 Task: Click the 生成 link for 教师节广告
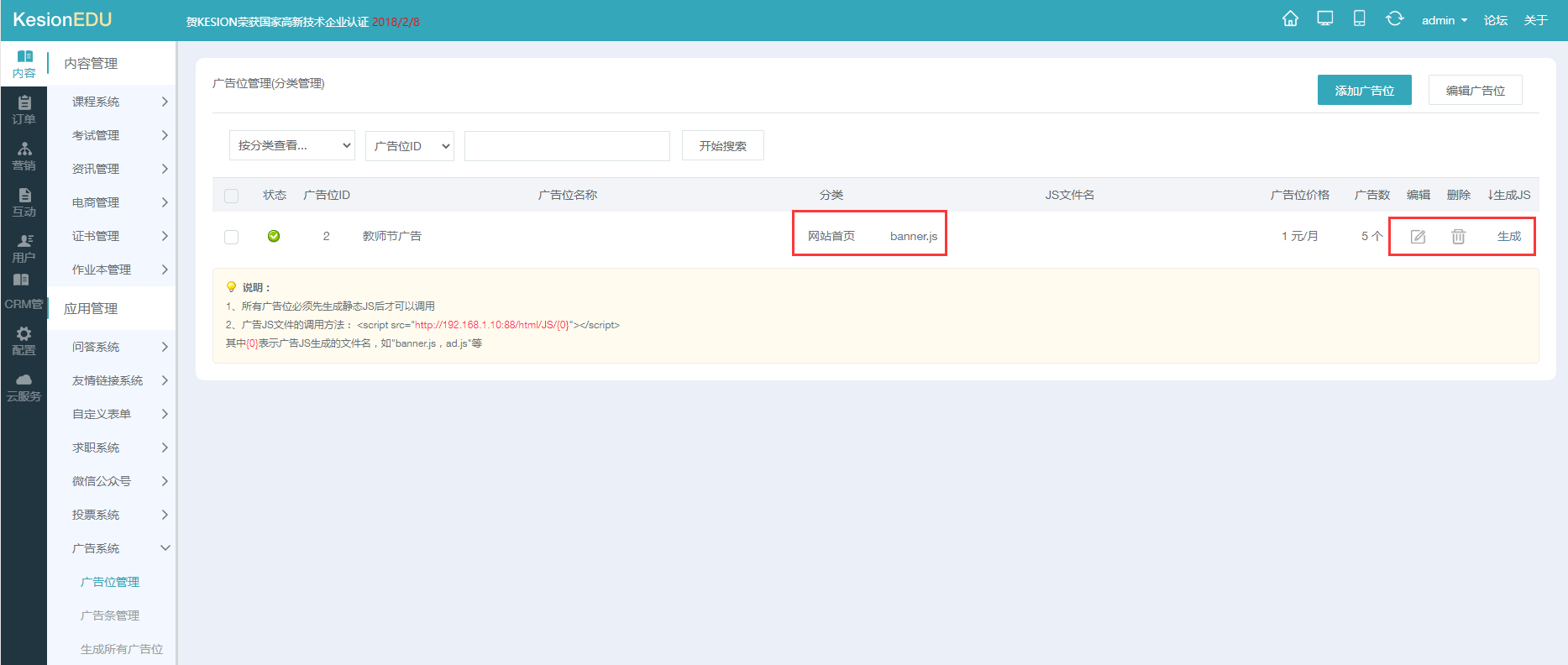tap(1509, 237)
